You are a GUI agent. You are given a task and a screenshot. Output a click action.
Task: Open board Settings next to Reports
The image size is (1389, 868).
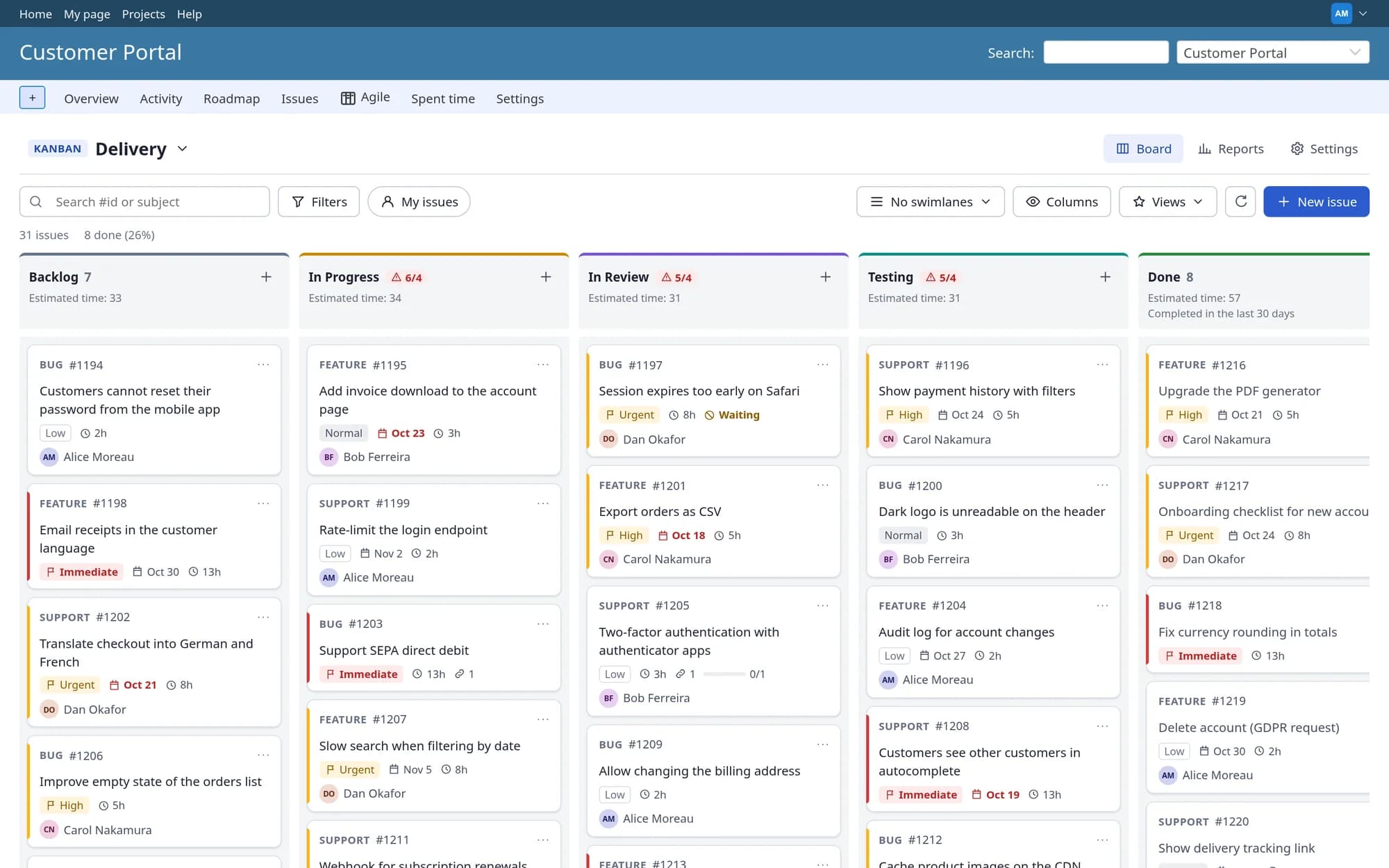[1324, 149]
